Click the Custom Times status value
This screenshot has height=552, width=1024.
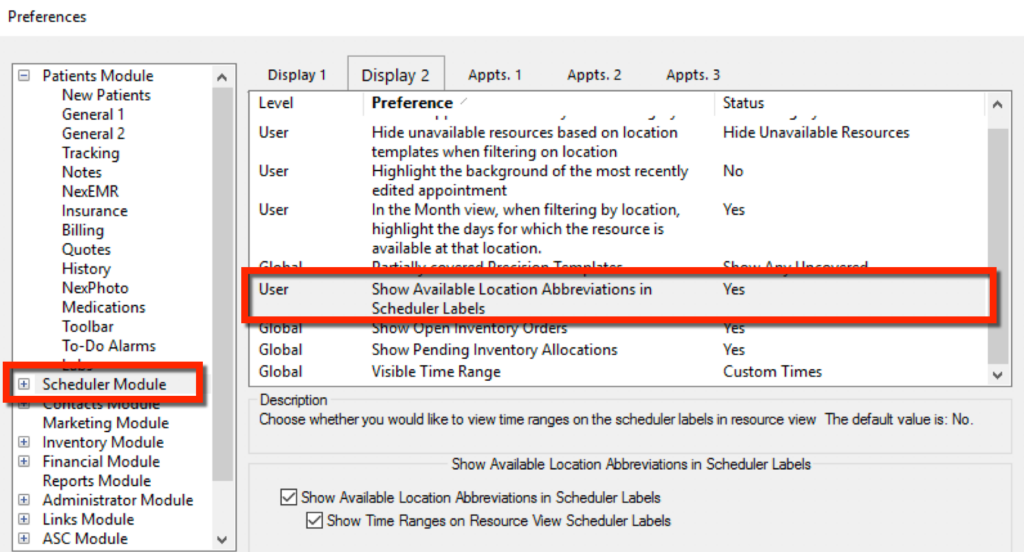772,371
